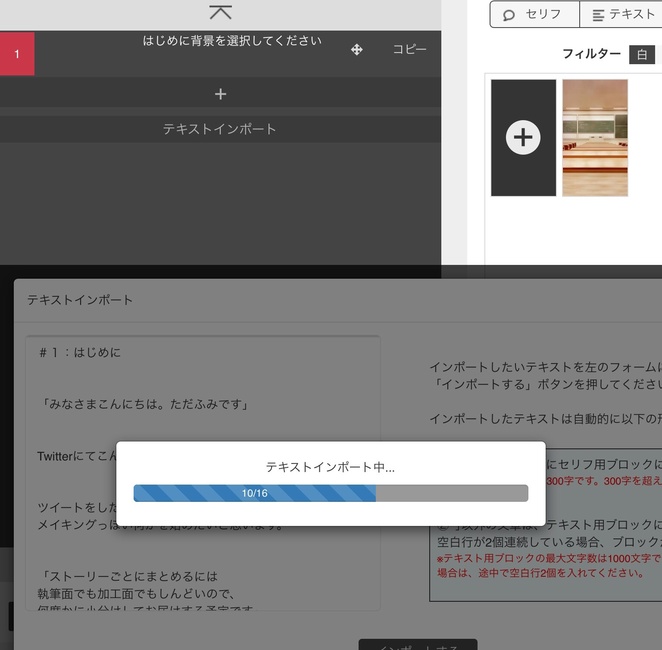Click the speech bubble icon on セリフ
This screenshot has width=662, height=650.
(509, 15)
